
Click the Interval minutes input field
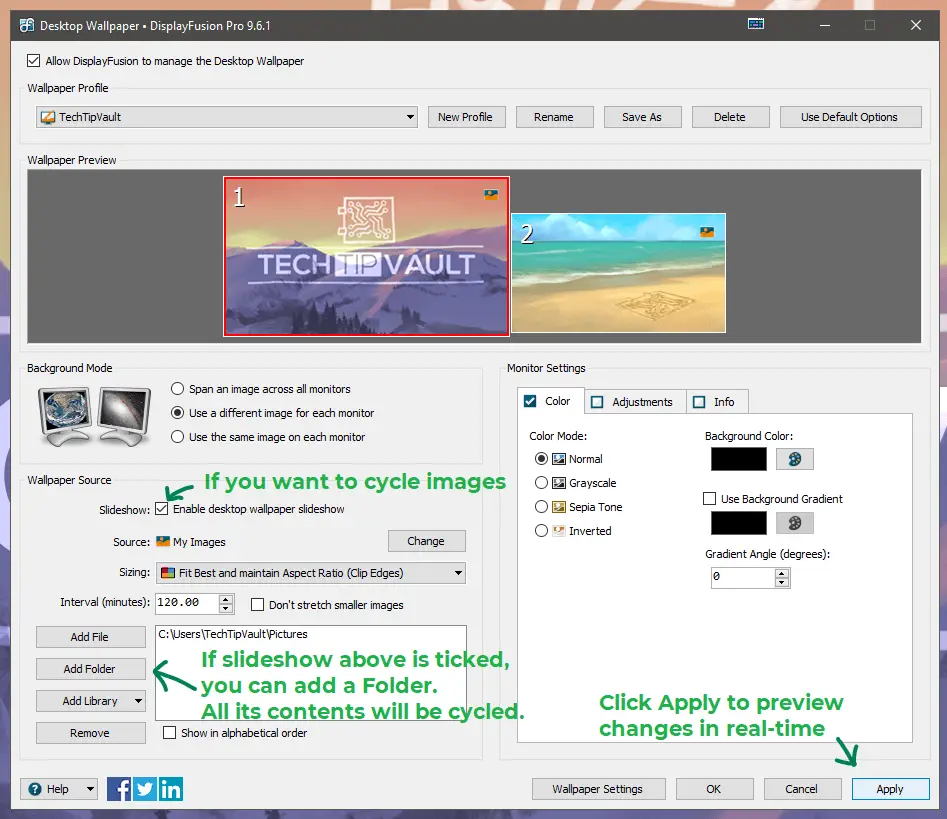(187, 603)
